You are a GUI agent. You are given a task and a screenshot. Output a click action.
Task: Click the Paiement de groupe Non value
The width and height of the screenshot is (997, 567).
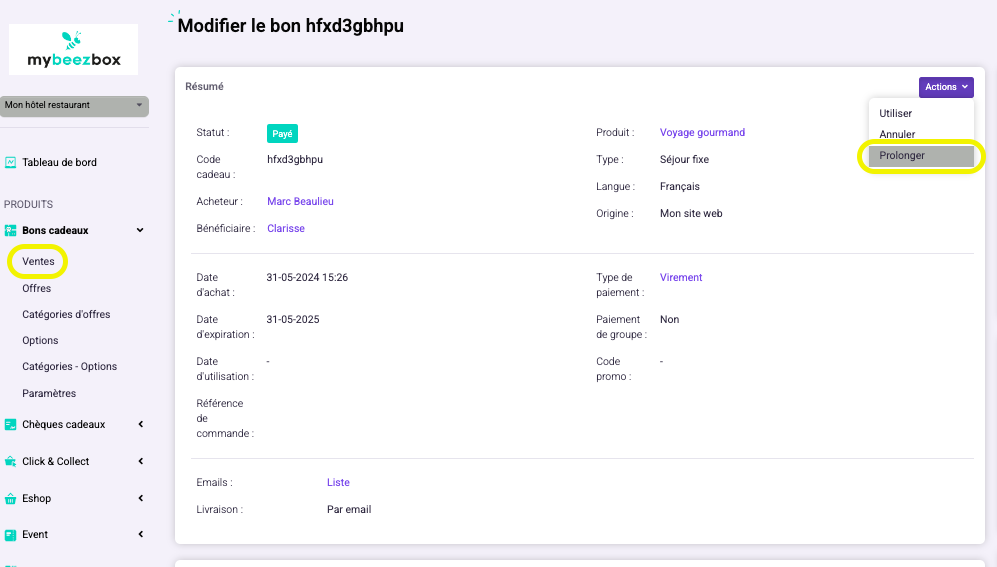coord(670,319)
